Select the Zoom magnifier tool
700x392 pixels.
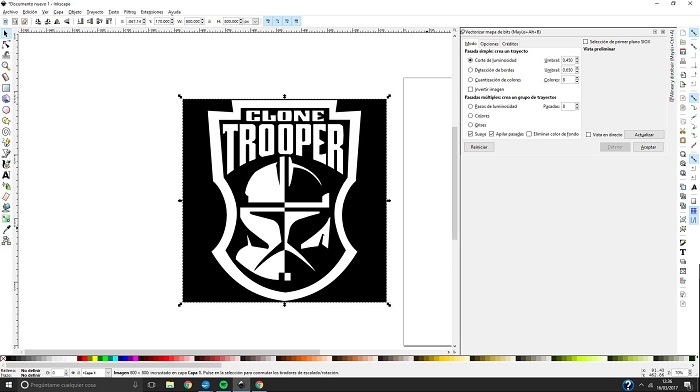click(x=6, y=66)
